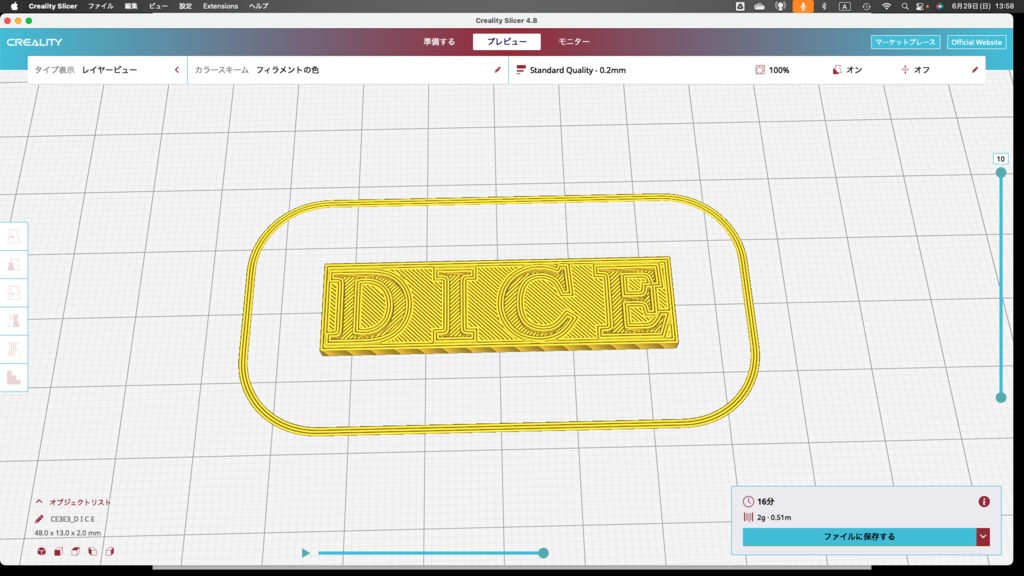
Task: Click the Bluetooth icon in menu bar
Action: (824, 6)
